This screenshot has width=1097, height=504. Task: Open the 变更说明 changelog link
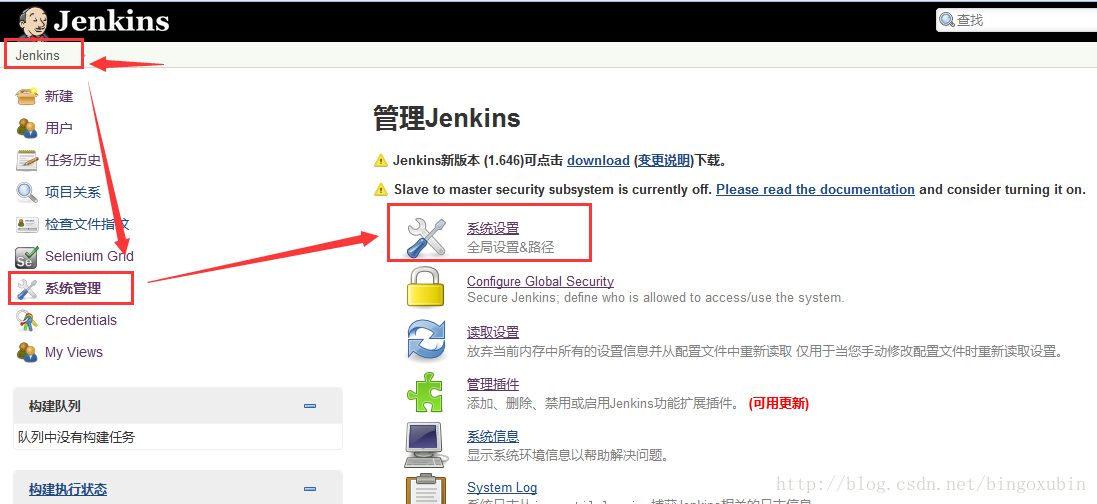coord(663,160)
